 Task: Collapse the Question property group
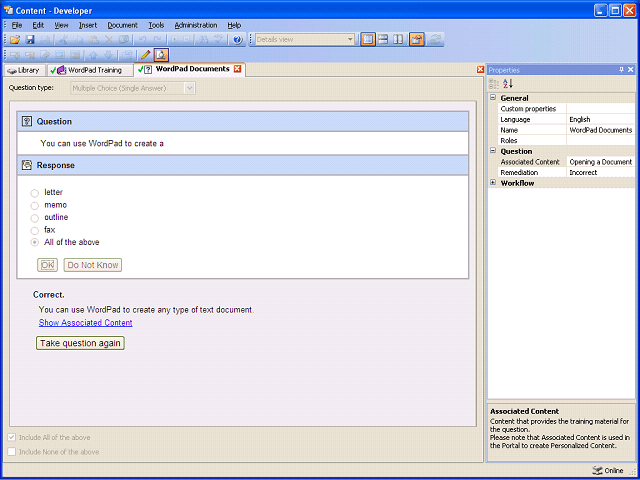tap(493, 151)
